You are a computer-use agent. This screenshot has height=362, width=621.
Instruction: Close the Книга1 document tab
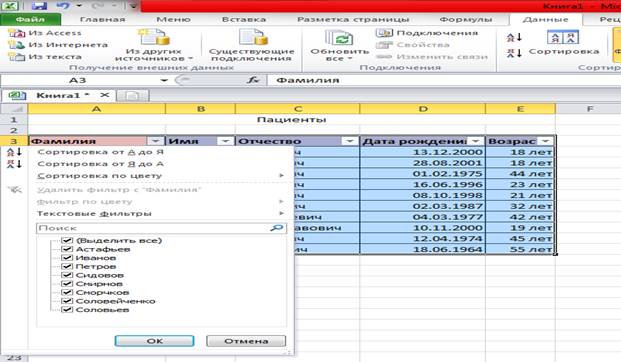coord(104,95)
